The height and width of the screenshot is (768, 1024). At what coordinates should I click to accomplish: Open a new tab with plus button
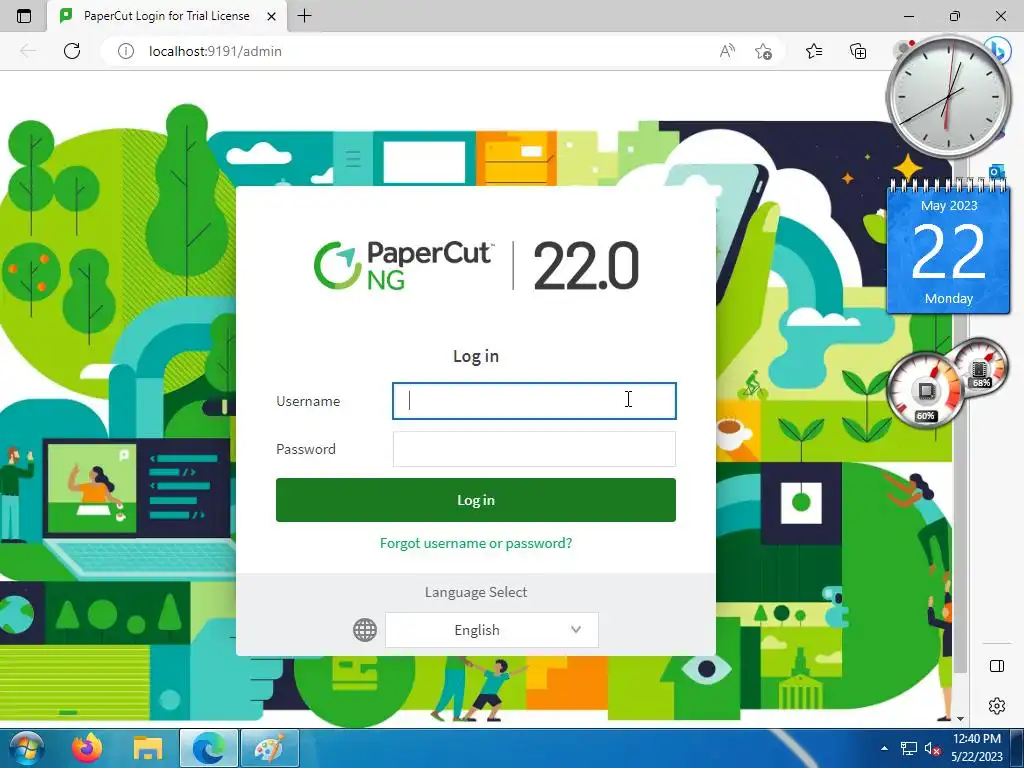coord(304,16)
